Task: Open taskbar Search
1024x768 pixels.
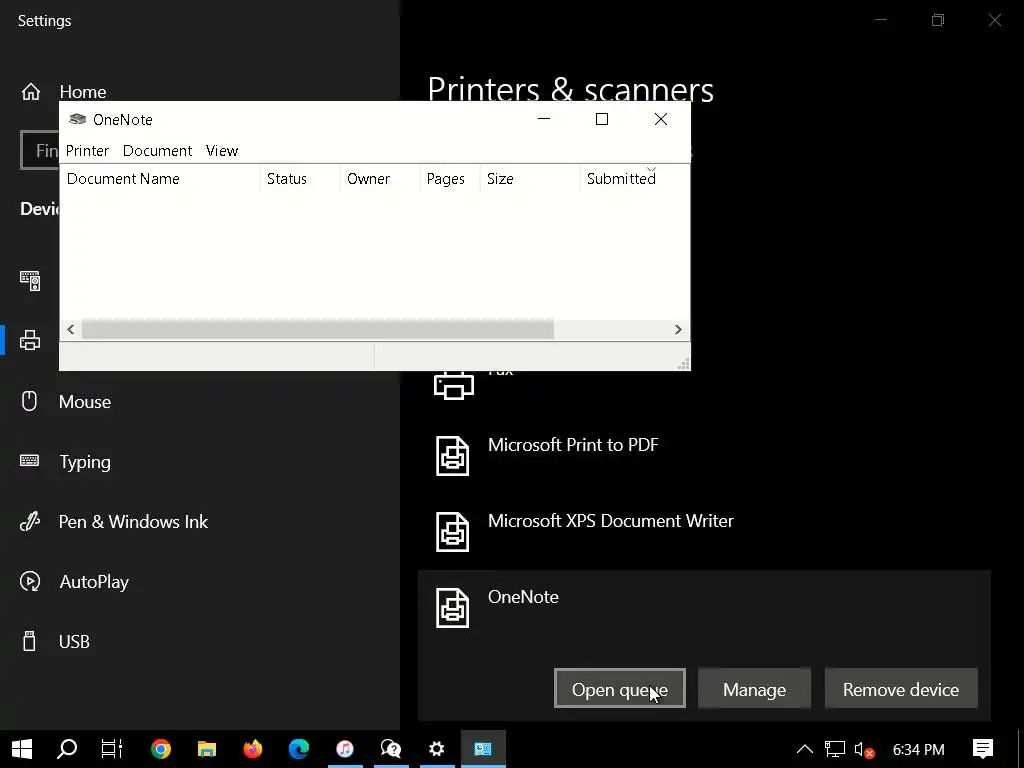Action: tap(67, 749)
